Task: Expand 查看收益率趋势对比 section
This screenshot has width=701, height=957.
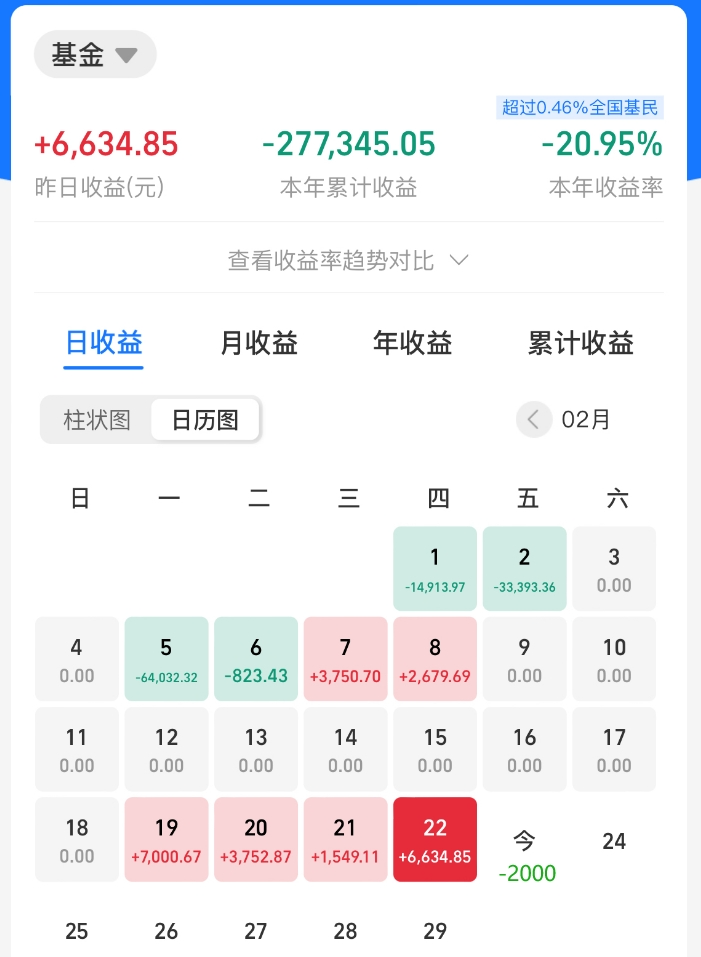Action: pos(348,261)
